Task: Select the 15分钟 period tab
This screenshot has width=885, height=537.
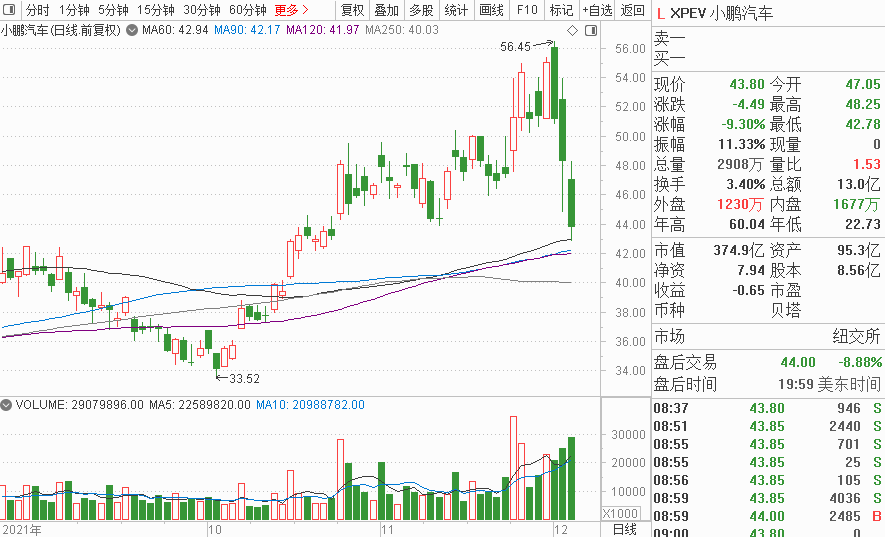Action: point(156,10)
